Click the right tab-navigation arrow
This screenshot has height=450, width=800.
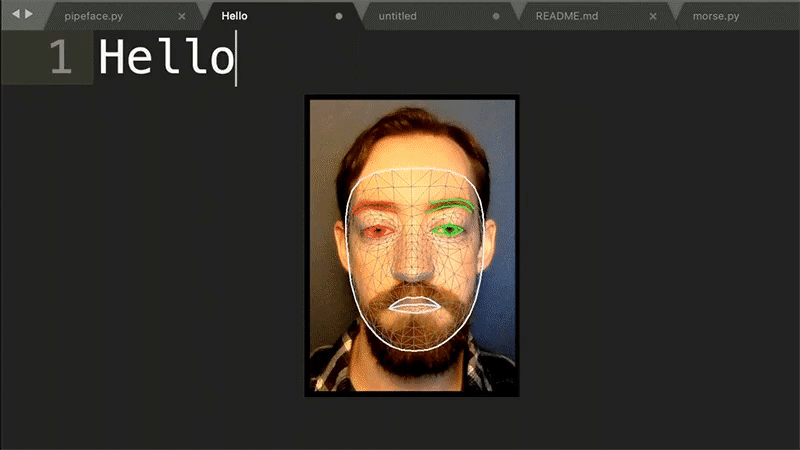click(28, 14)
